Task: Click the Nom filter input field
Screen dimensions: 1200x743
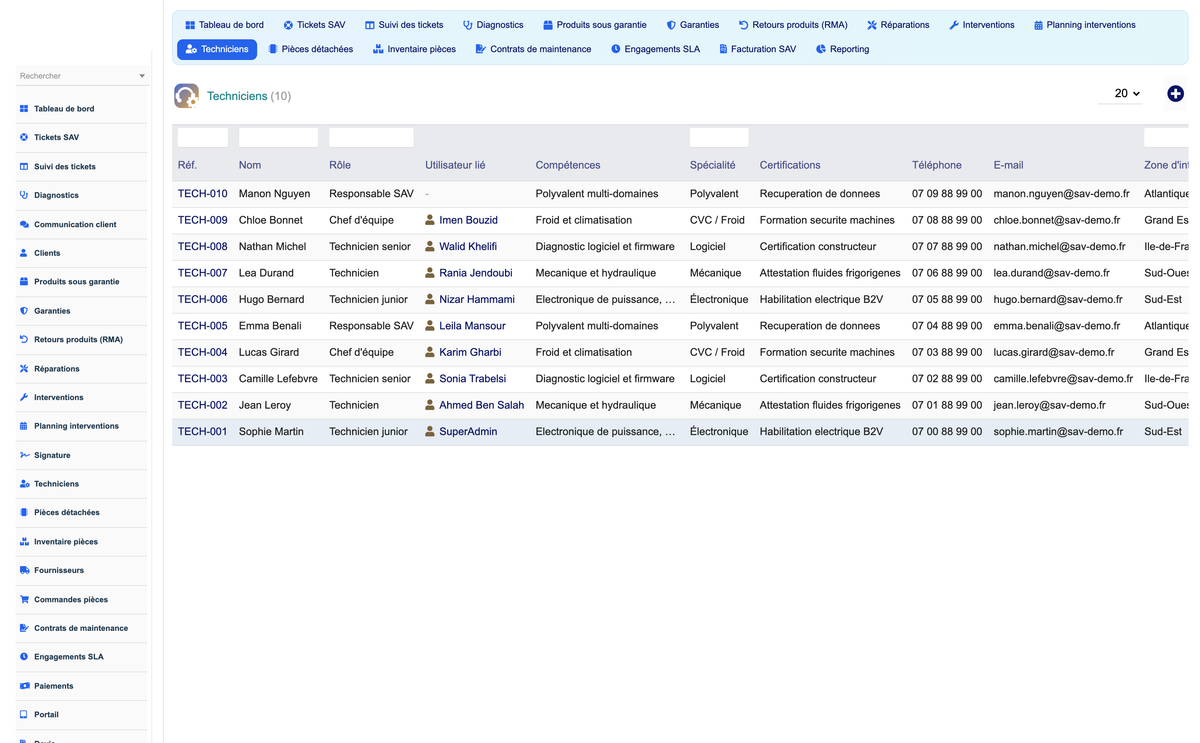Action: pyautogui.click(x=278, y=137)
